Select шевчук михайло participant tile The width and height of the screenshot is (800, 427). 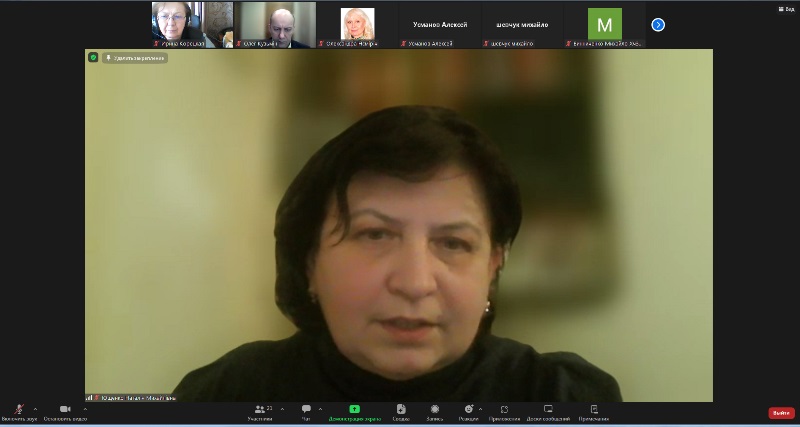523,25
